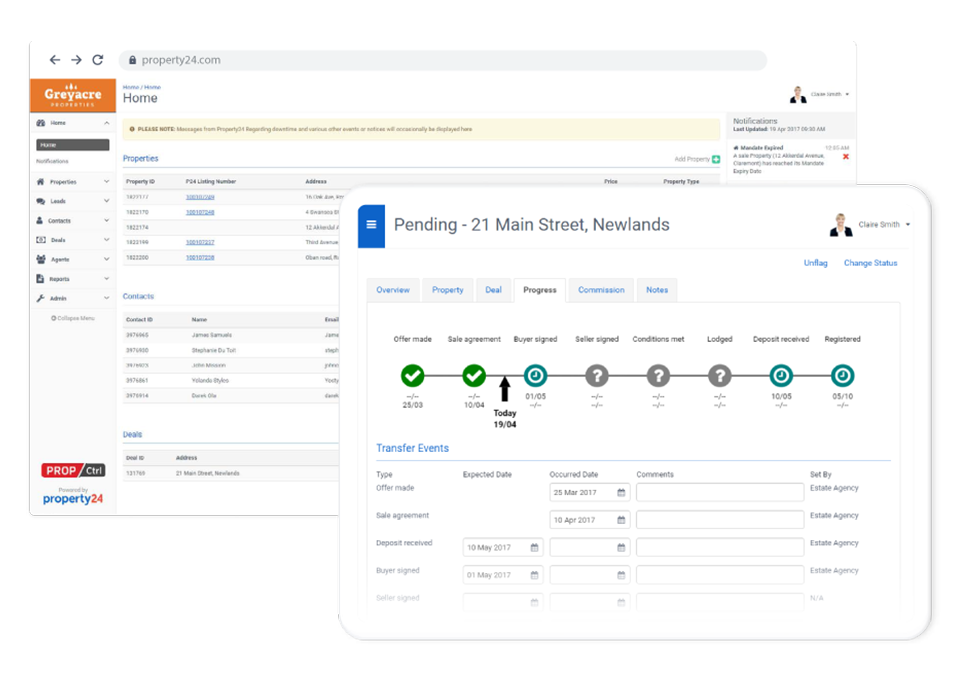The height and width of the screenshot is (680, 970).
Task: Click the browser refresh icon
Action: [97, 59]
